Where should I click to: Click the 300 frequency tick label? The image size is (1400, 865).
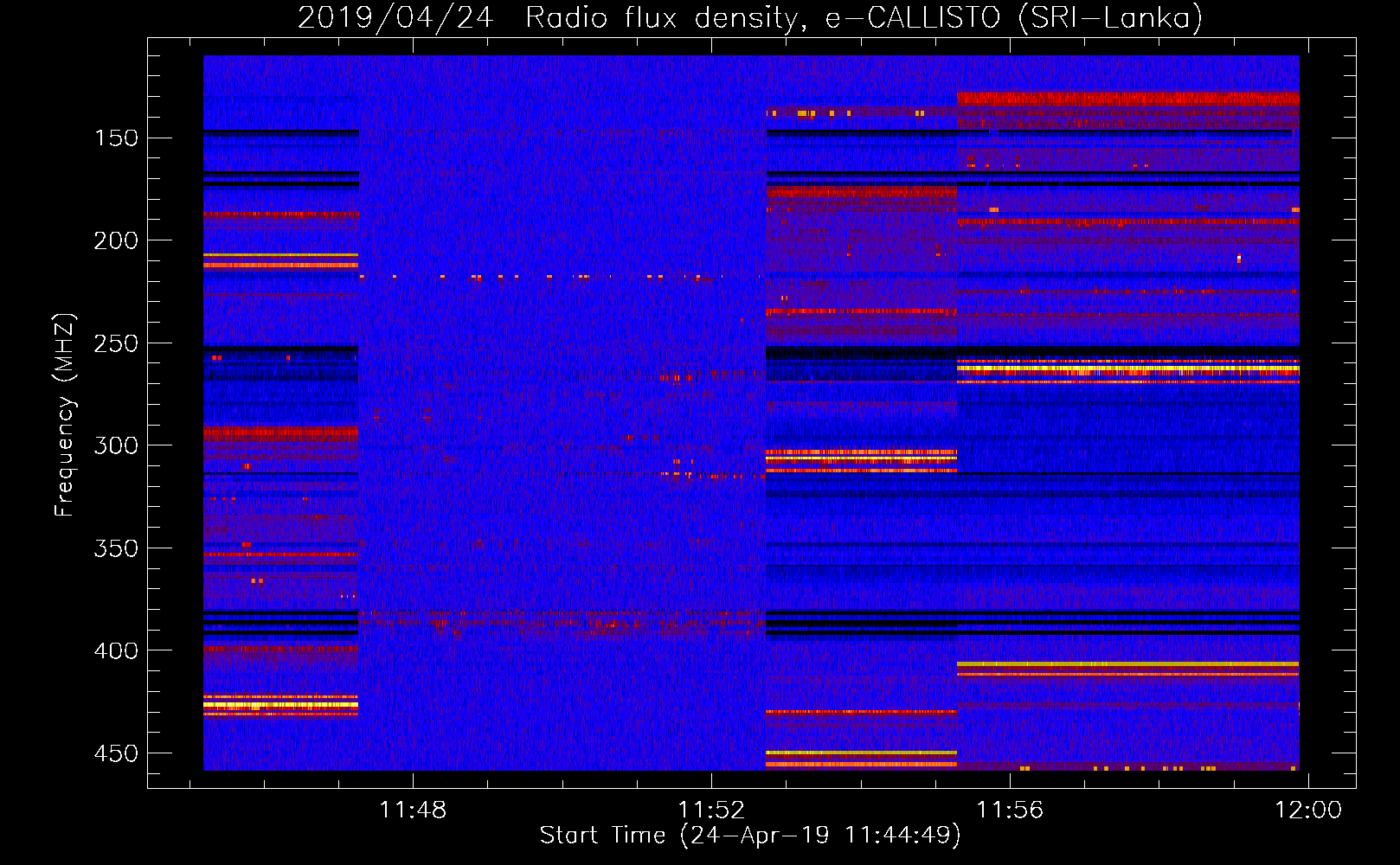pyautogui.click(x=116, y=445)
